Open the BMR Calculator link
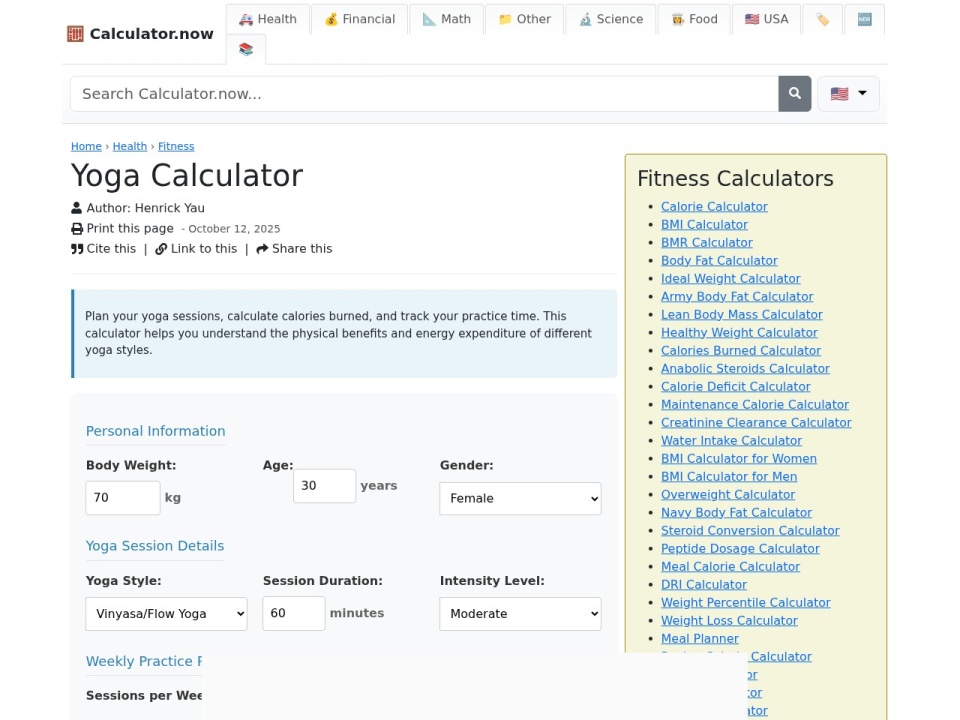Screen dimensions: 960x720 coord(707,242)
